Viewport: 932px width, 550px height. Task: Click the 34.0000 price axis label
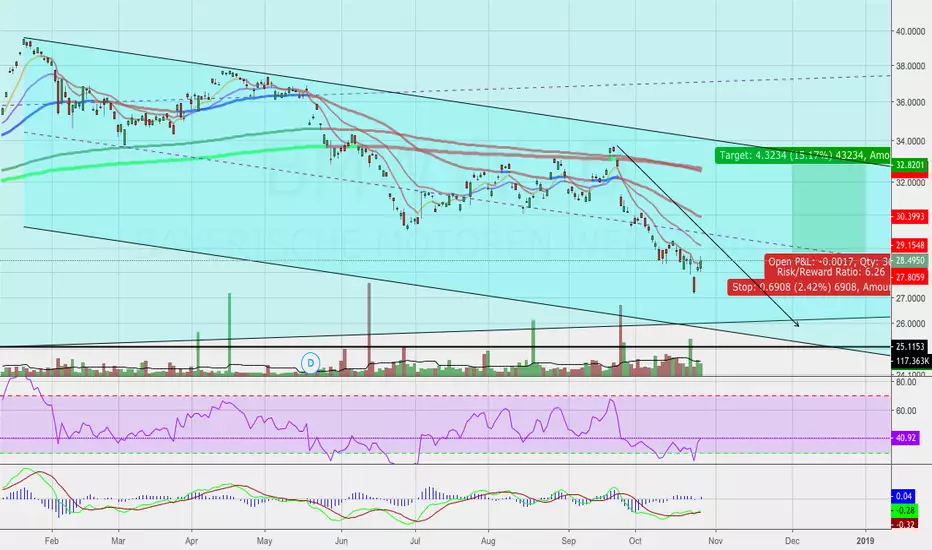[x=910, y=142]
